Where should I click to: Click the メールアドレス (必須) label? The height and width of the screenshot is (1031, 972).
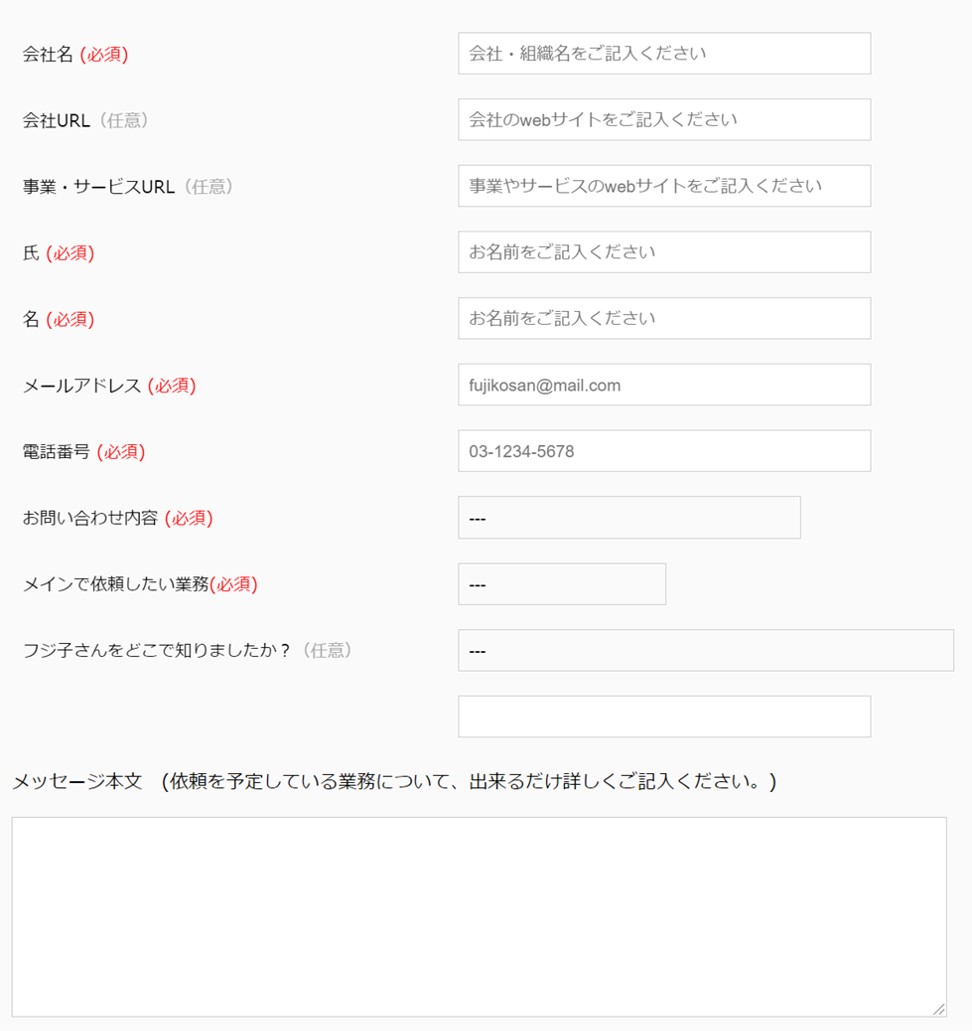109,385
